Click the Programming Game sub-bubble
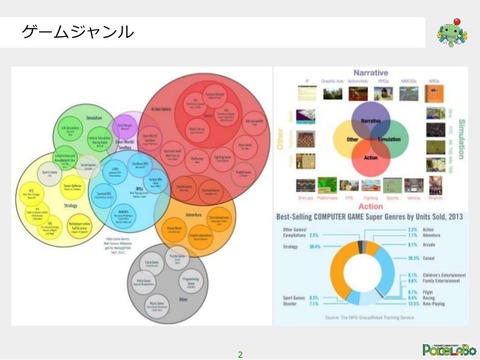 click(191, 281)
